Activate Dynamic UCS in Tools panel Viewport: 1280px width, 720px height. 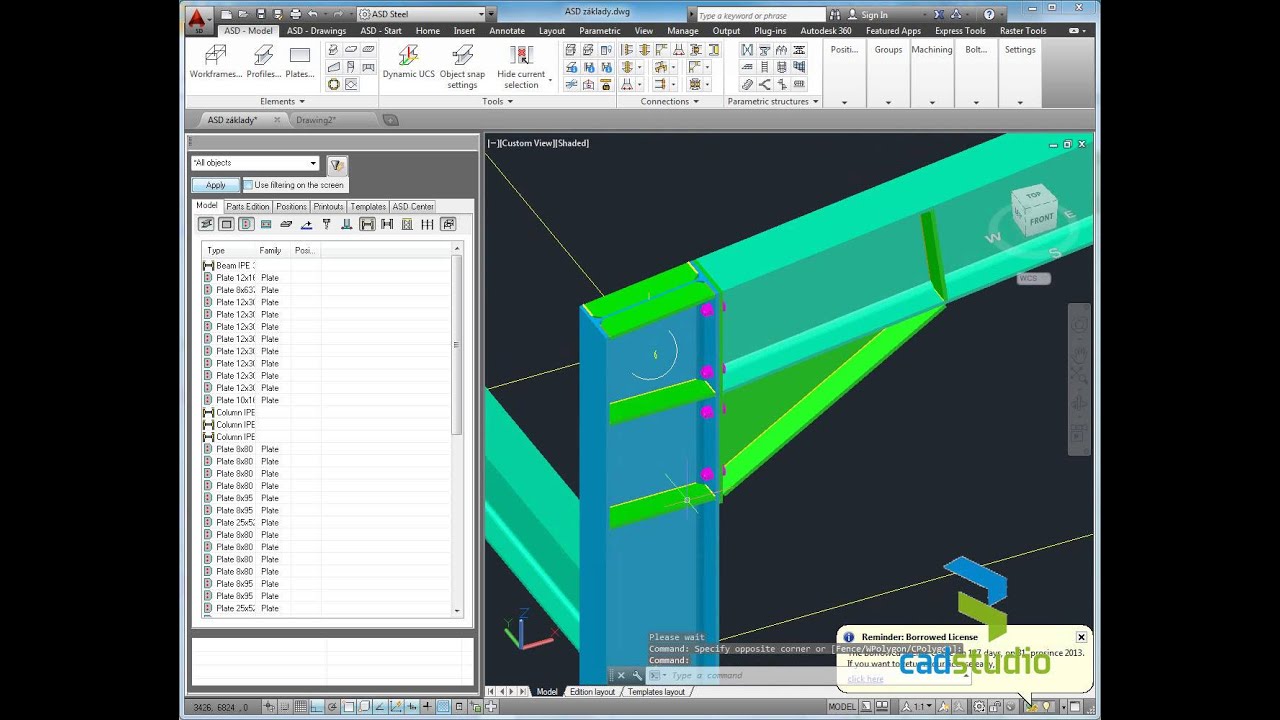click(x=408, y=62)
